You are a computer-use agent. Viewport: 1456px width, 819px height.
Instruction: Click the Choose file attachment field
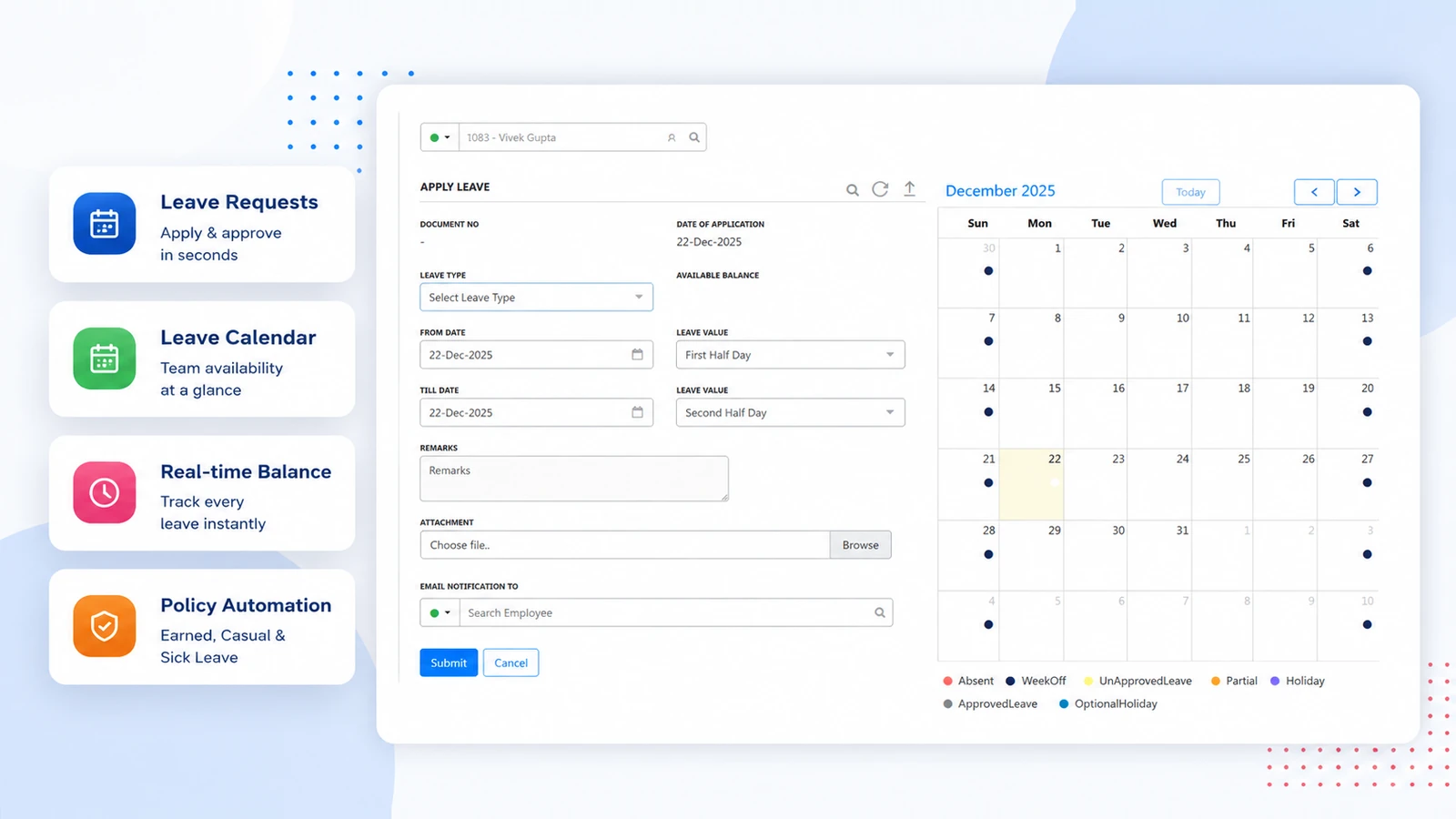pyautogui.click(x=624, y=545)
